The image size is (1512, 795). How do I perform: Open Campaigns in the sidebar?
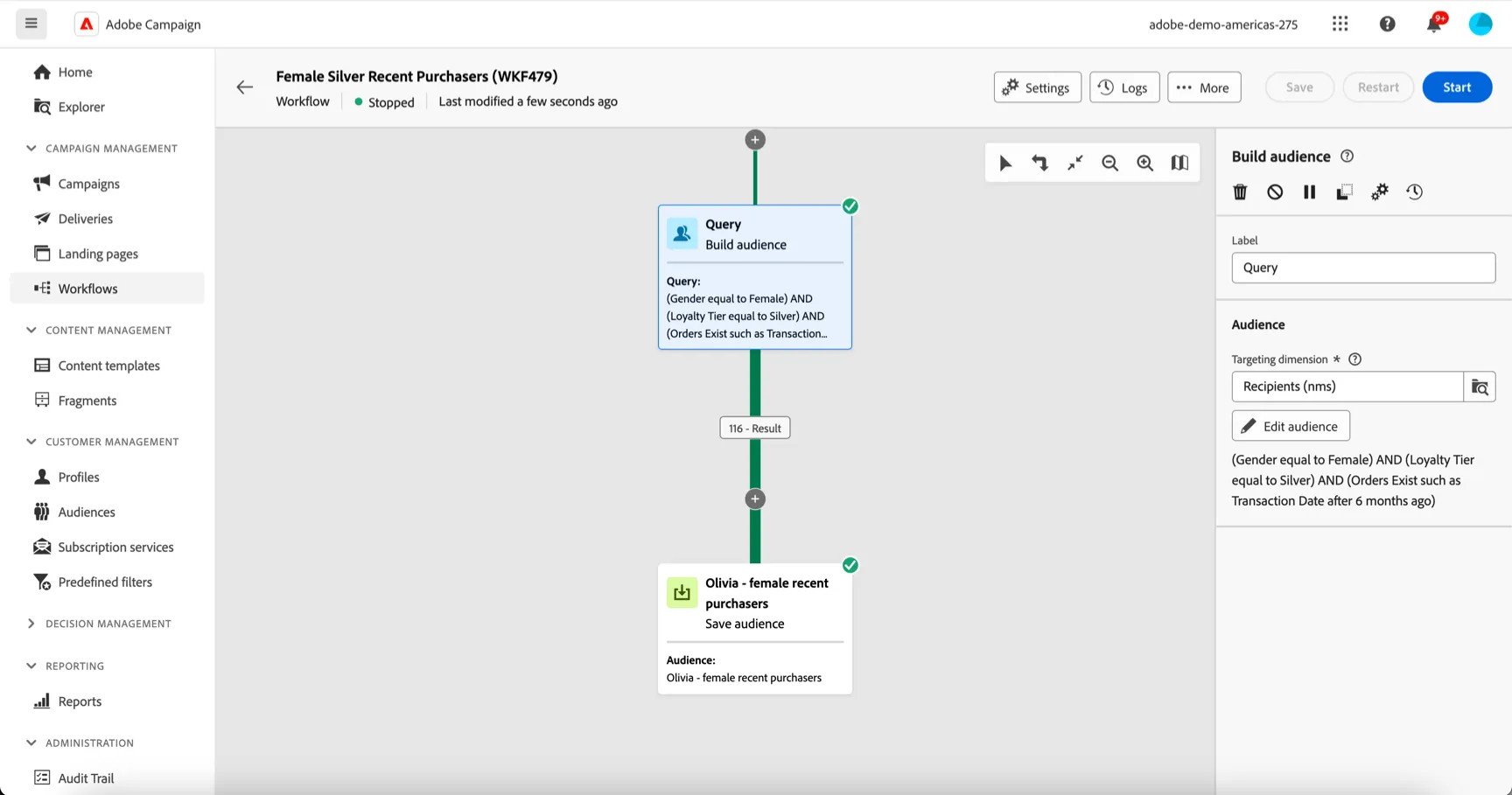coord(107,184)
